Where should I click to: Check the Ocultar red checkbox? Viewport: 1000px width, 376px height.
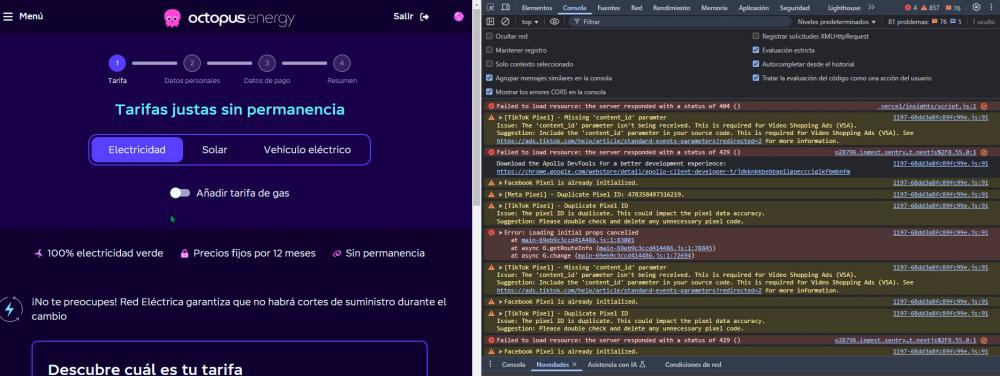[490, 36]
